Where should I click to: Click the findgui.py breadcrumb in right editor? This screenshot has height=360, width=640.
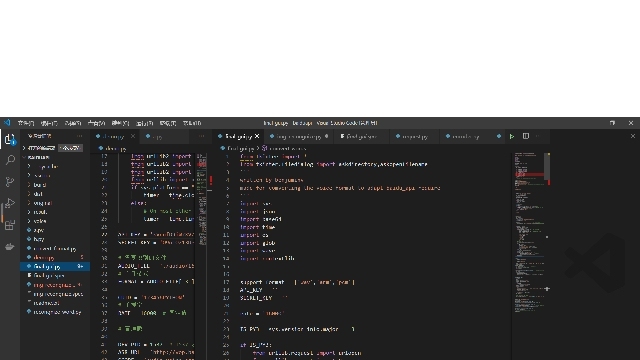click(x=240, y=149)
